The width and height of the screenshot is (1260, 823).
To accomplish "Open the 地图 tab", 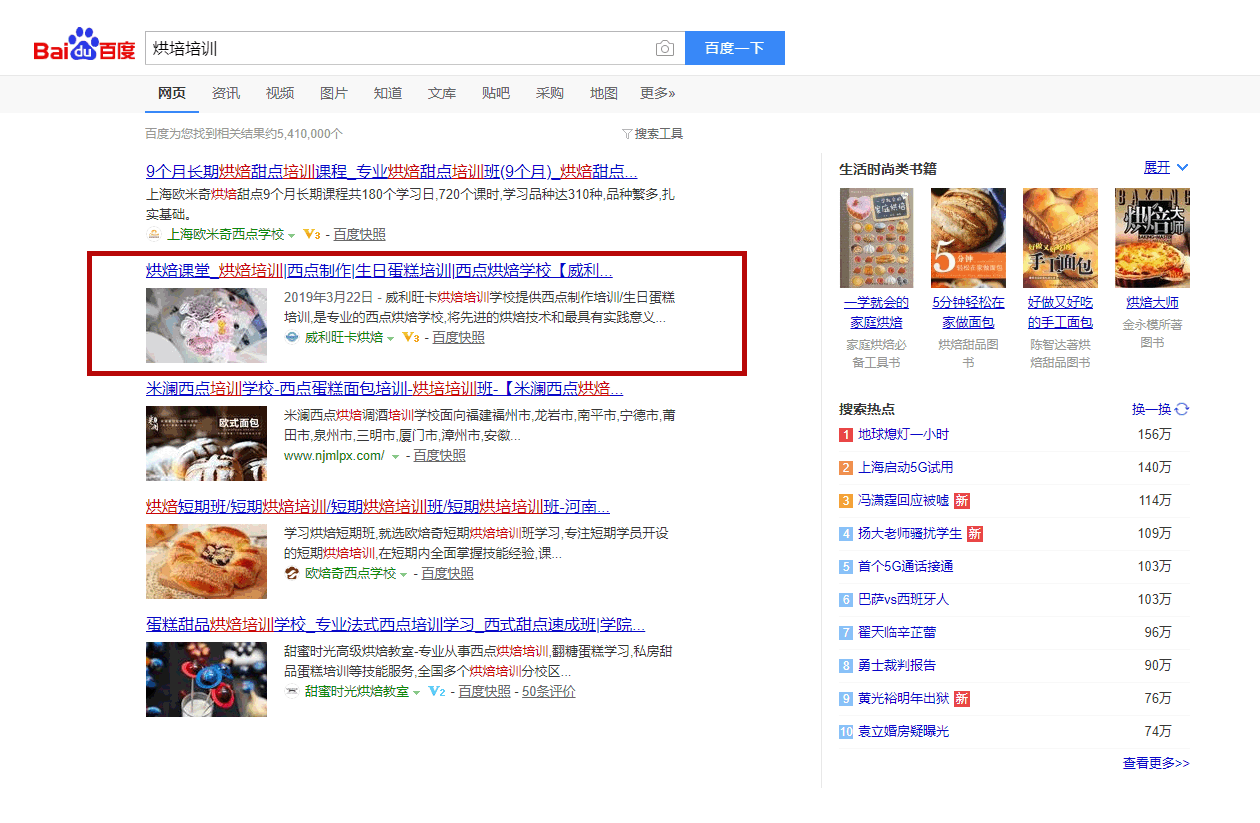I will point(604,94).
